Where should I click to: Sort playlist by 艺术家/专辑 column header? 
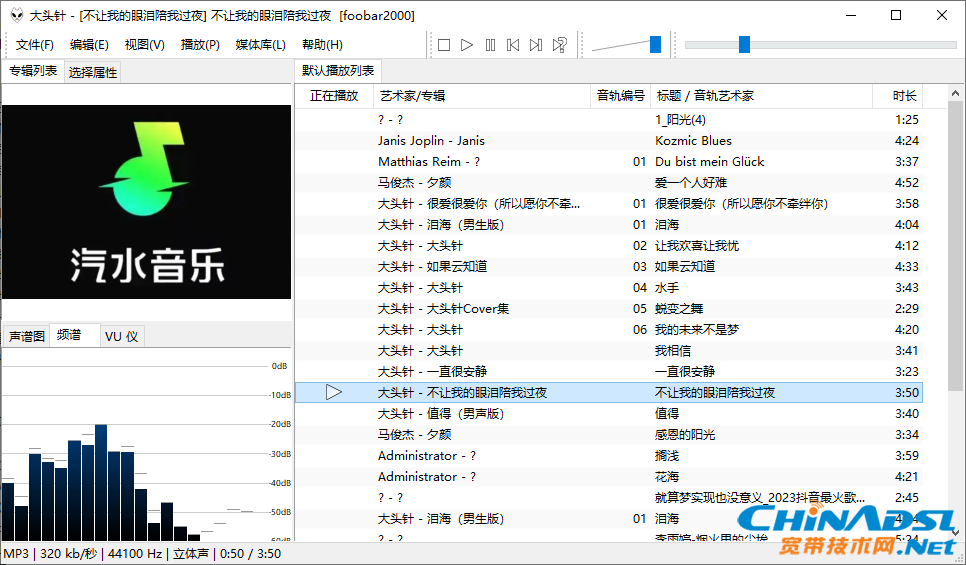click(x=412, y=96)
